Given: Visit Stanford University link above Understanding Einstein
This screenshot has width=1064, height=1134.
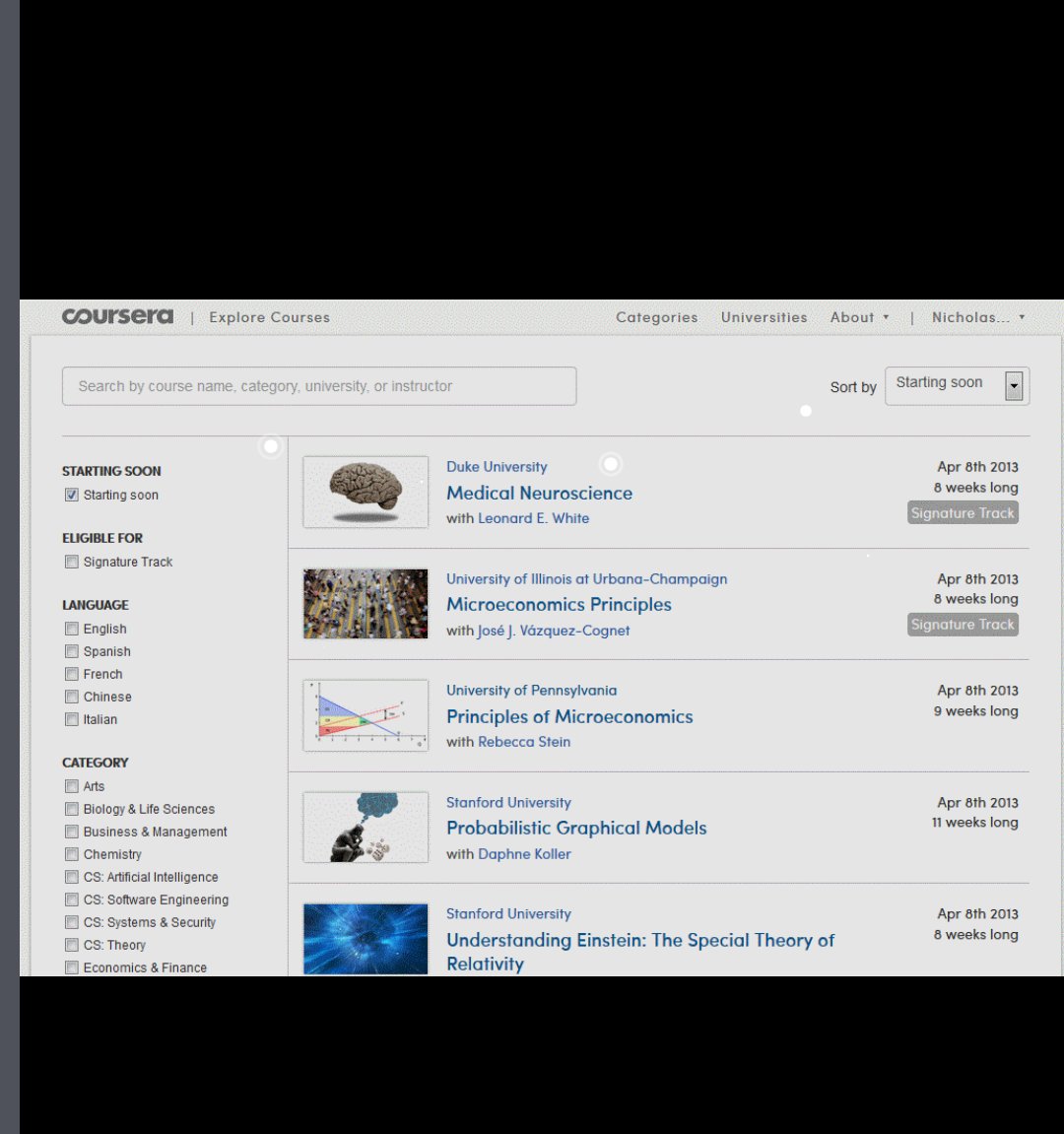Looking at the screenshot, I should 507,914.
